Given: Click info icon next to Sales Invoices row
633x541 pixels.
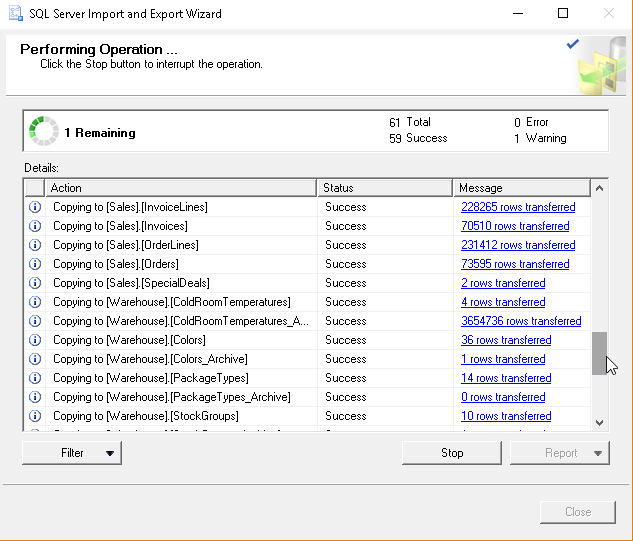Looking at the screenshot, I should pyautogui.click(x=35, y=226).
